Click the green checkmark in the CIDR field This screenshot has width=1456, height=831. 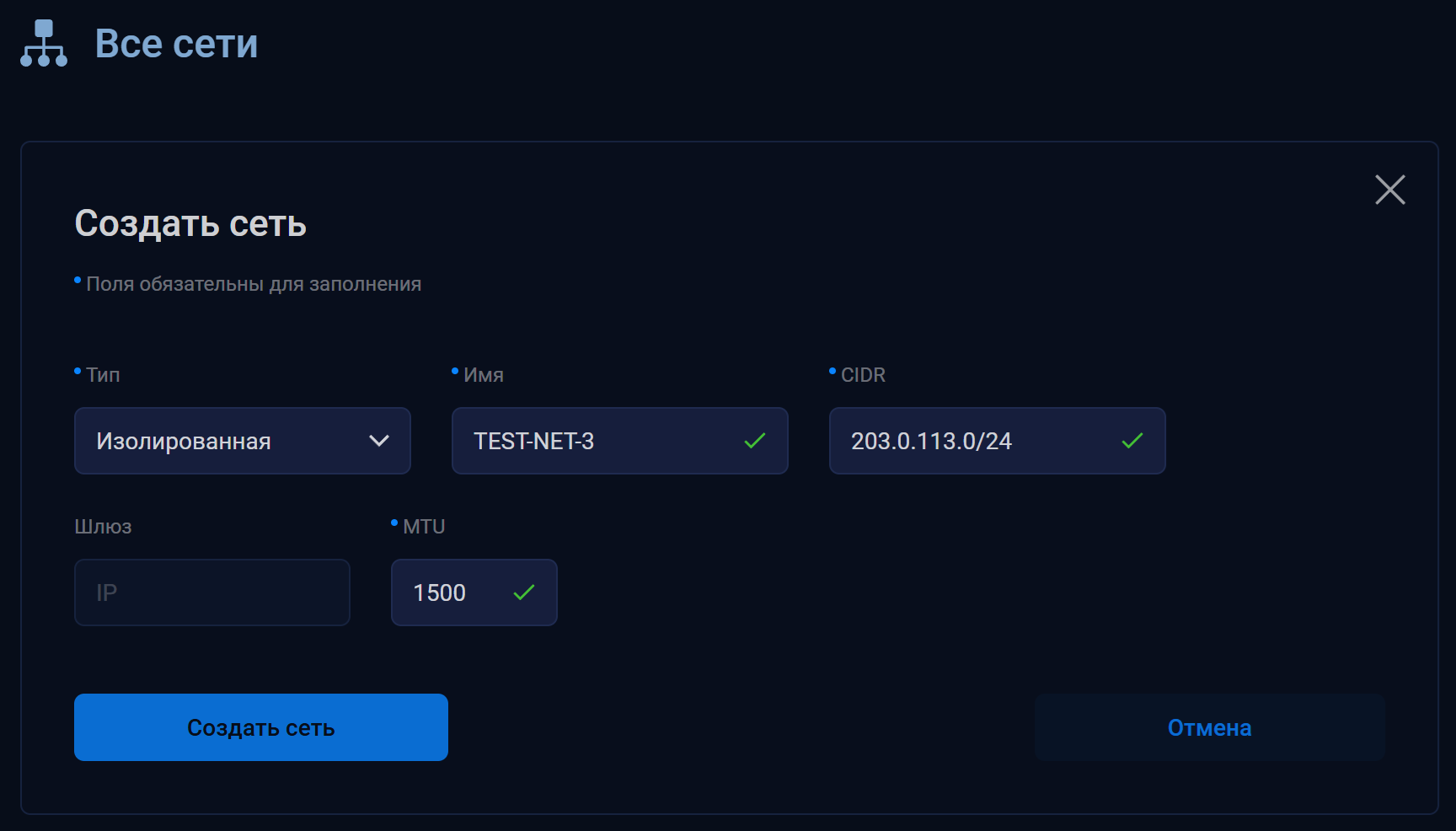click(x=1132, y=441)
